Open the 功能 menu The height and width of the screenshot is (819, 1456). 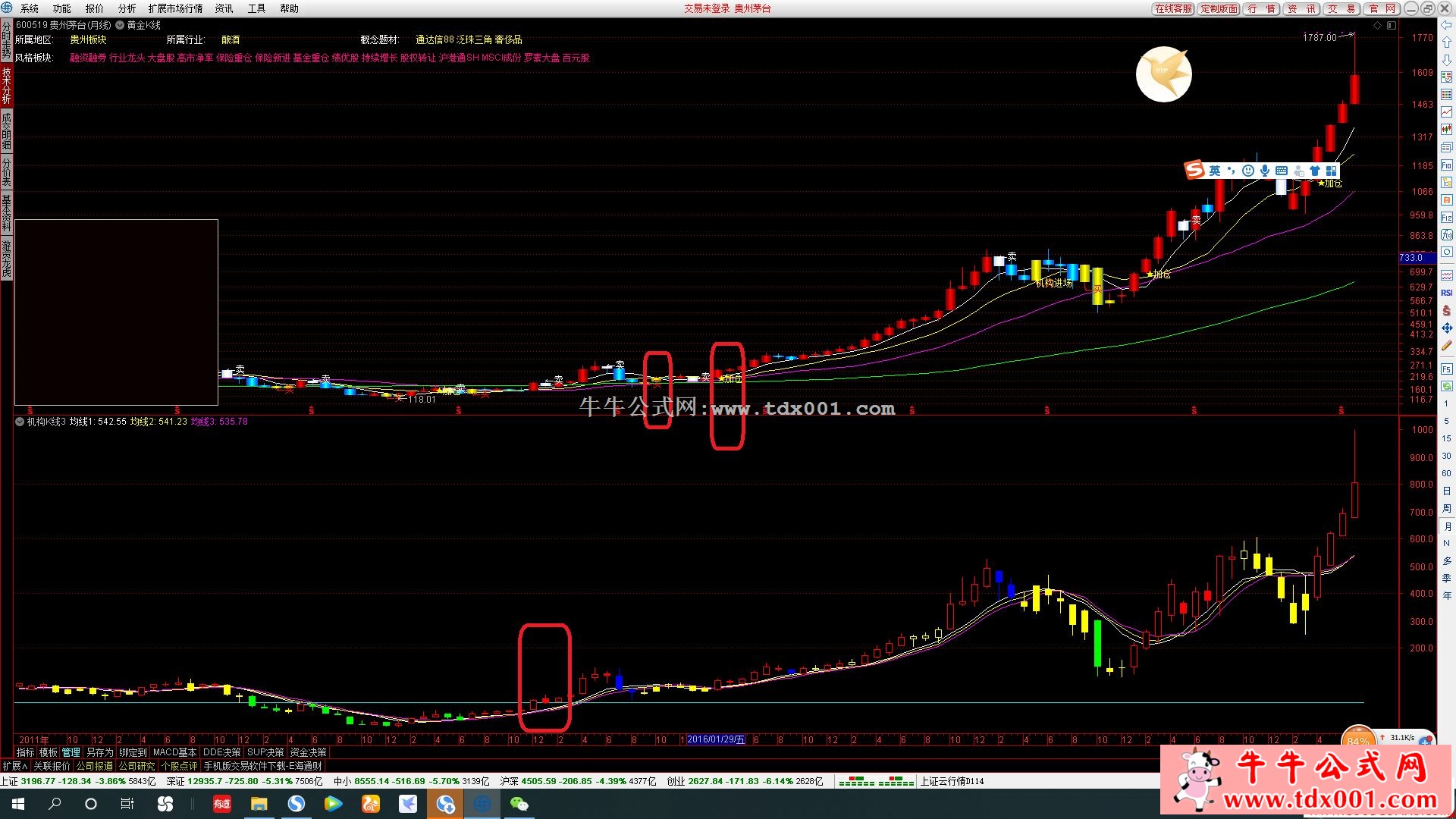point(62,8)
